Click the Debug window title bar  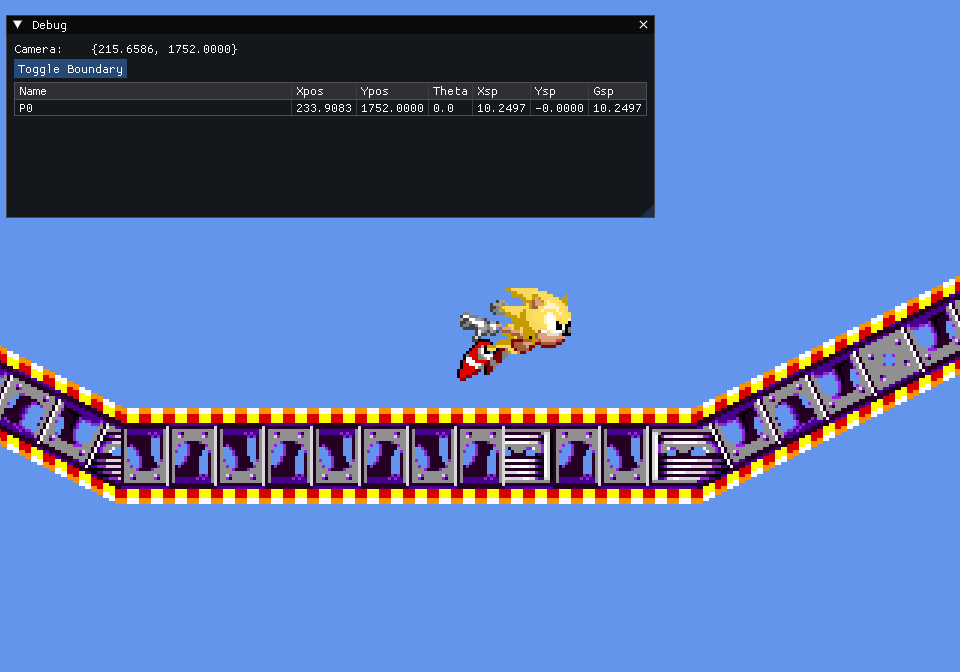tap(331, 25)
